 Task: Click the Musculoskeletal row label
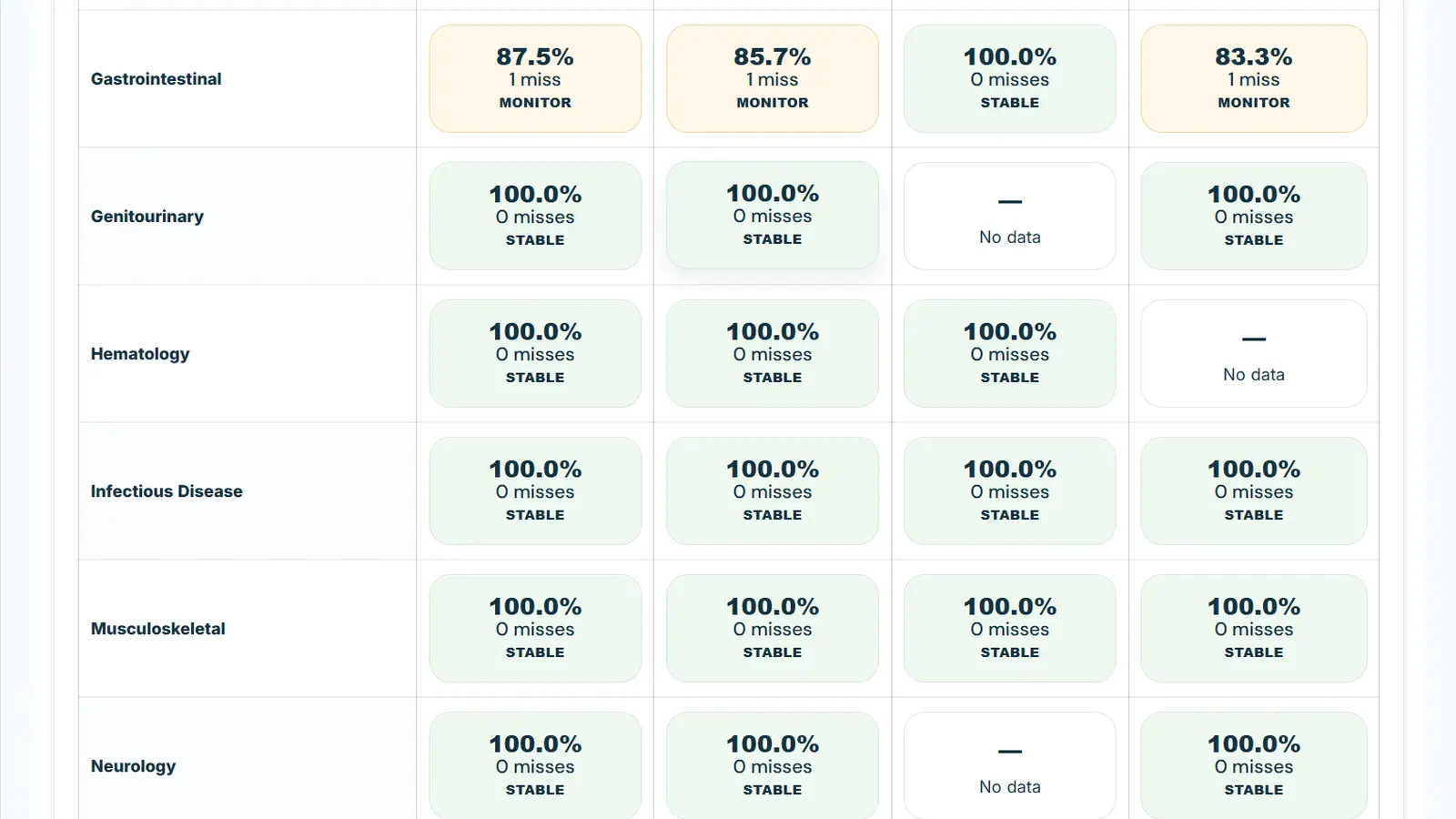coord(158,629)
